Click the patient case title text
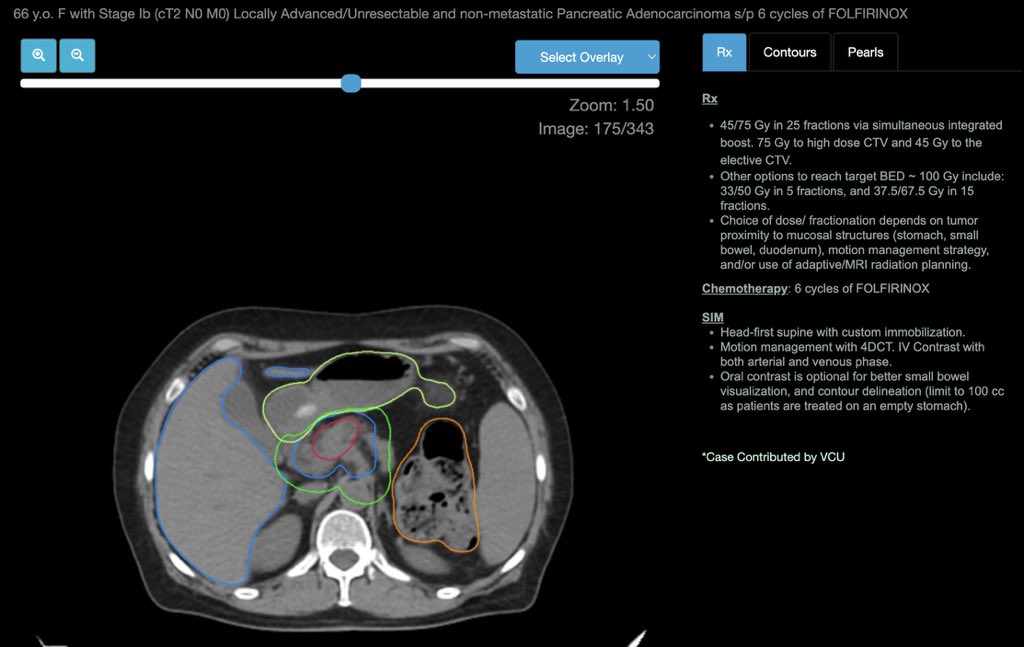 click(460, 14)
